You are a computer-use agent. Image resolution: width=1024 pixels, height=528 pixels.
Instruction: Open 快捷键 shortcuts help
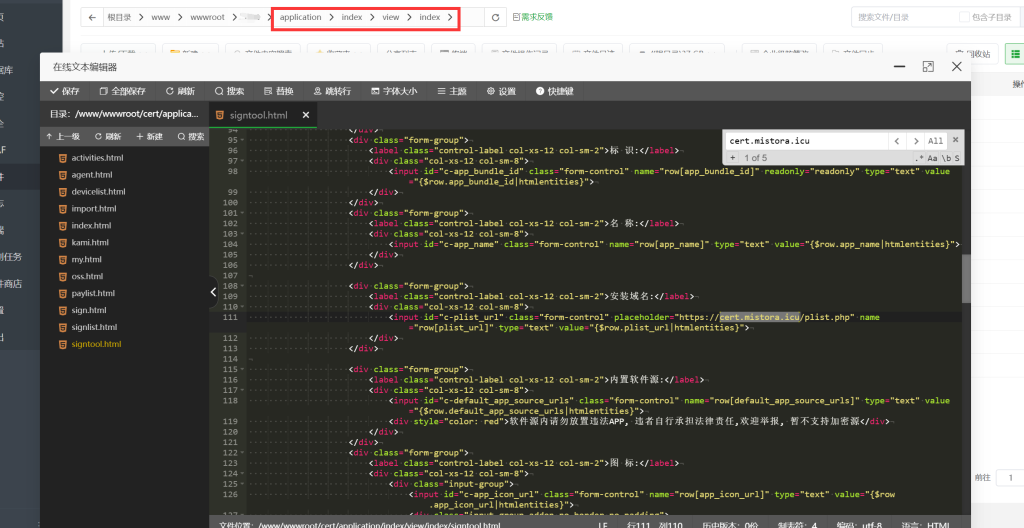point(554,91)
